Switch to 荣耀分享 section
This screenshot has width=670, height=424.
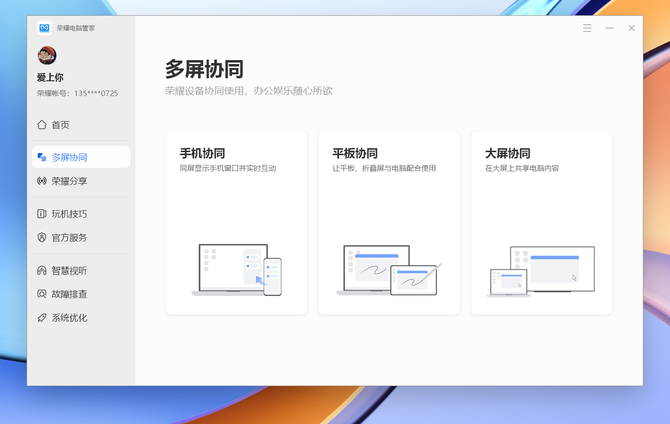pyautogui.click(x=70, y=181)
